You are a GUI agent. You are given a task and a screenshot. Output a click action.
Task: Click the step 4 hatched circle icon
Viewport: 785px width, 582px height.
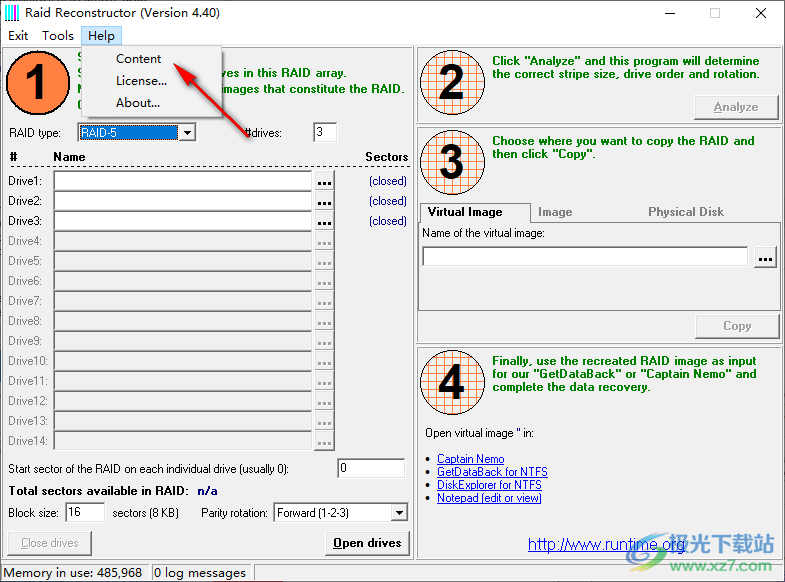(452, 382)
